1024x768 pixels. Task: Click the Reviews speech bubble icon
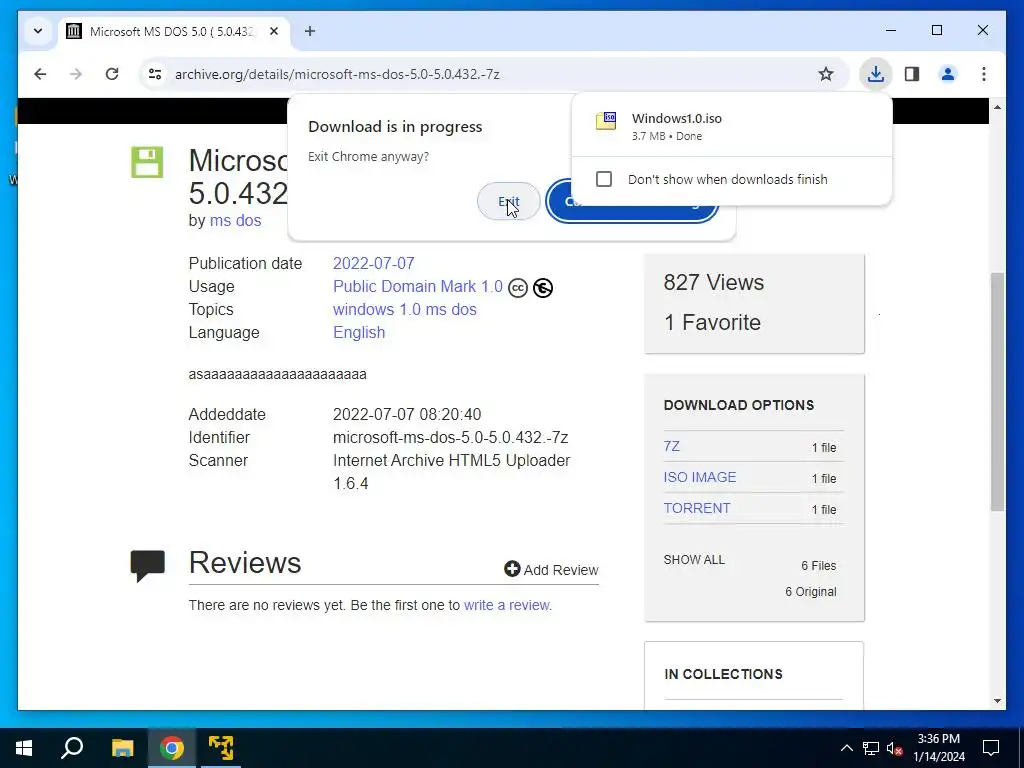pyautogui.click(x=148, y=566)
